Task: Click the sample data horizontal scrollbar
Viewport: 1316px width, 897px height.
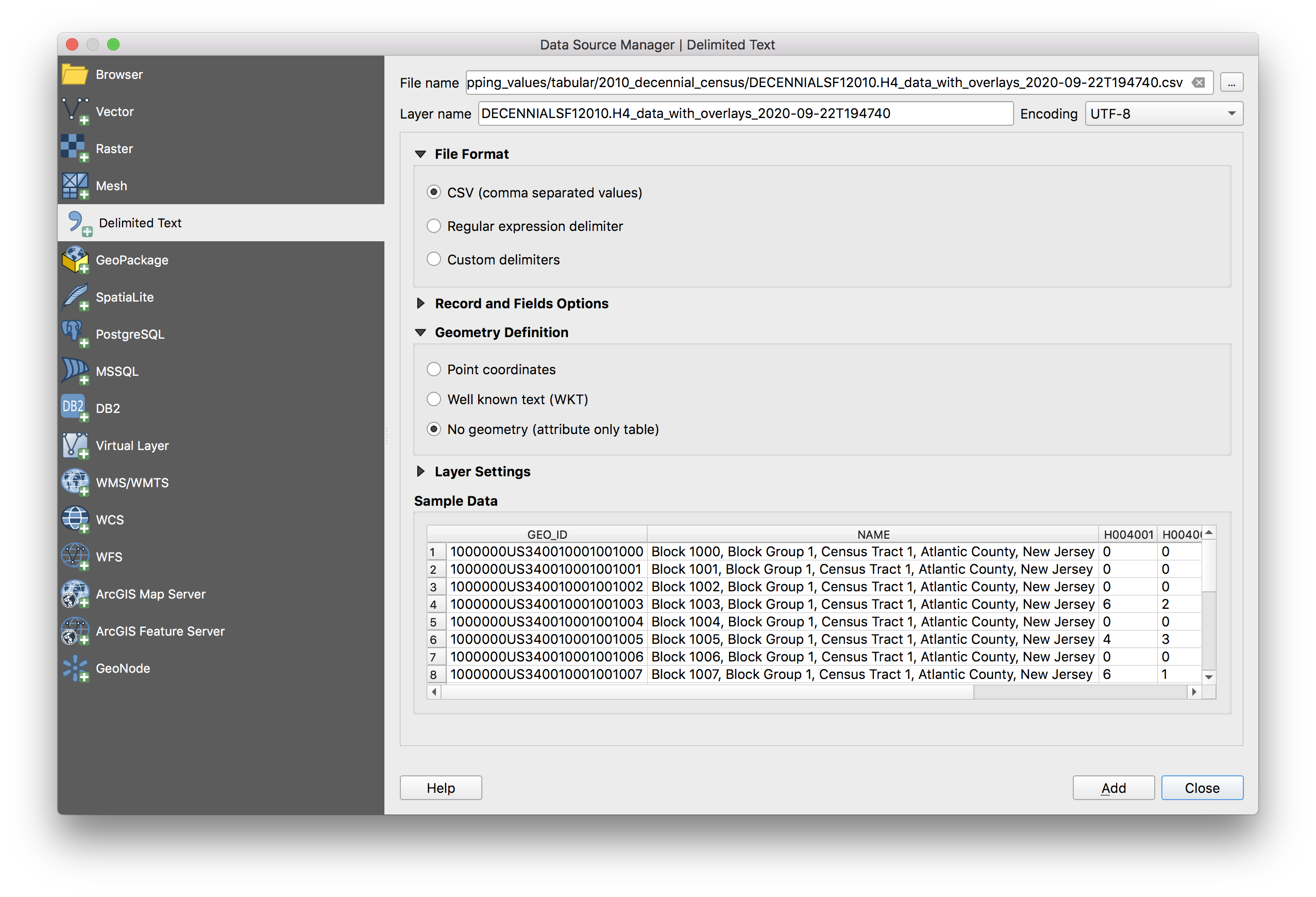Action: pyautogui.click(x=708, y=692)
